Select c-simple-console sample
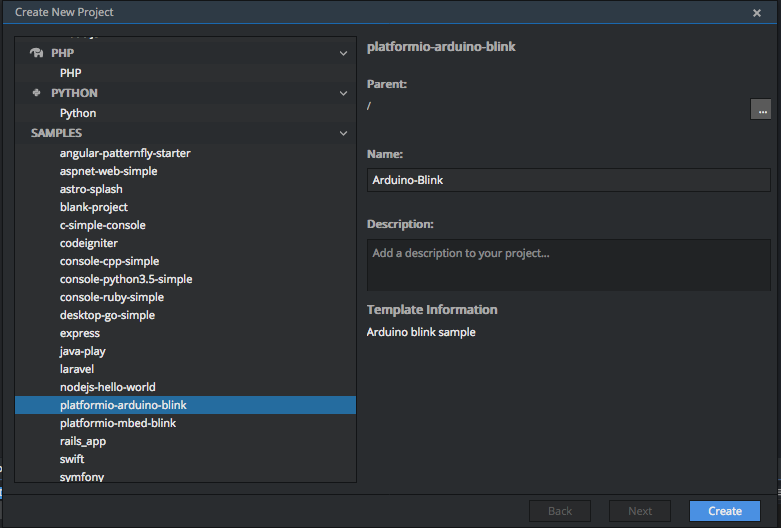The width and height of the screenshot is (781, 528). (x=185, y=225)
